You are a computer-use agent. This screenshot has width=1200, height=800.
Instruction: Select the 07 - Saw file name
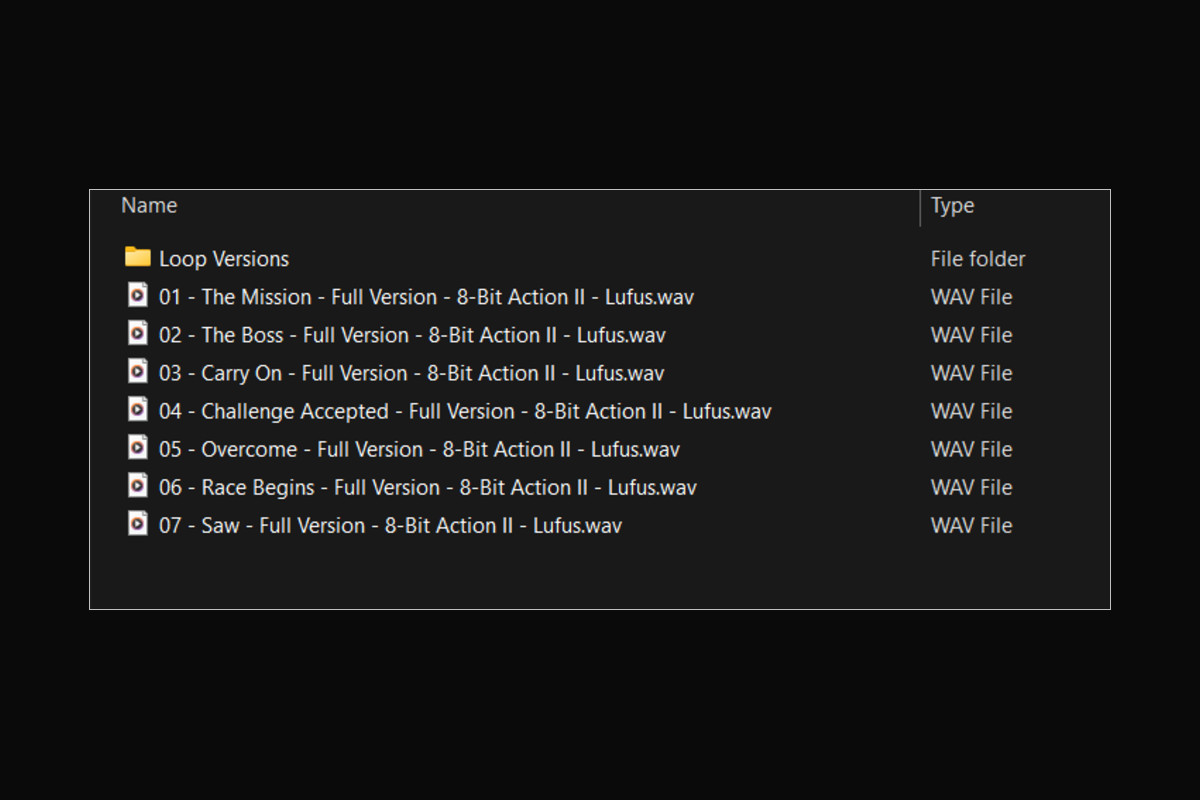click(x=390, y=525)
